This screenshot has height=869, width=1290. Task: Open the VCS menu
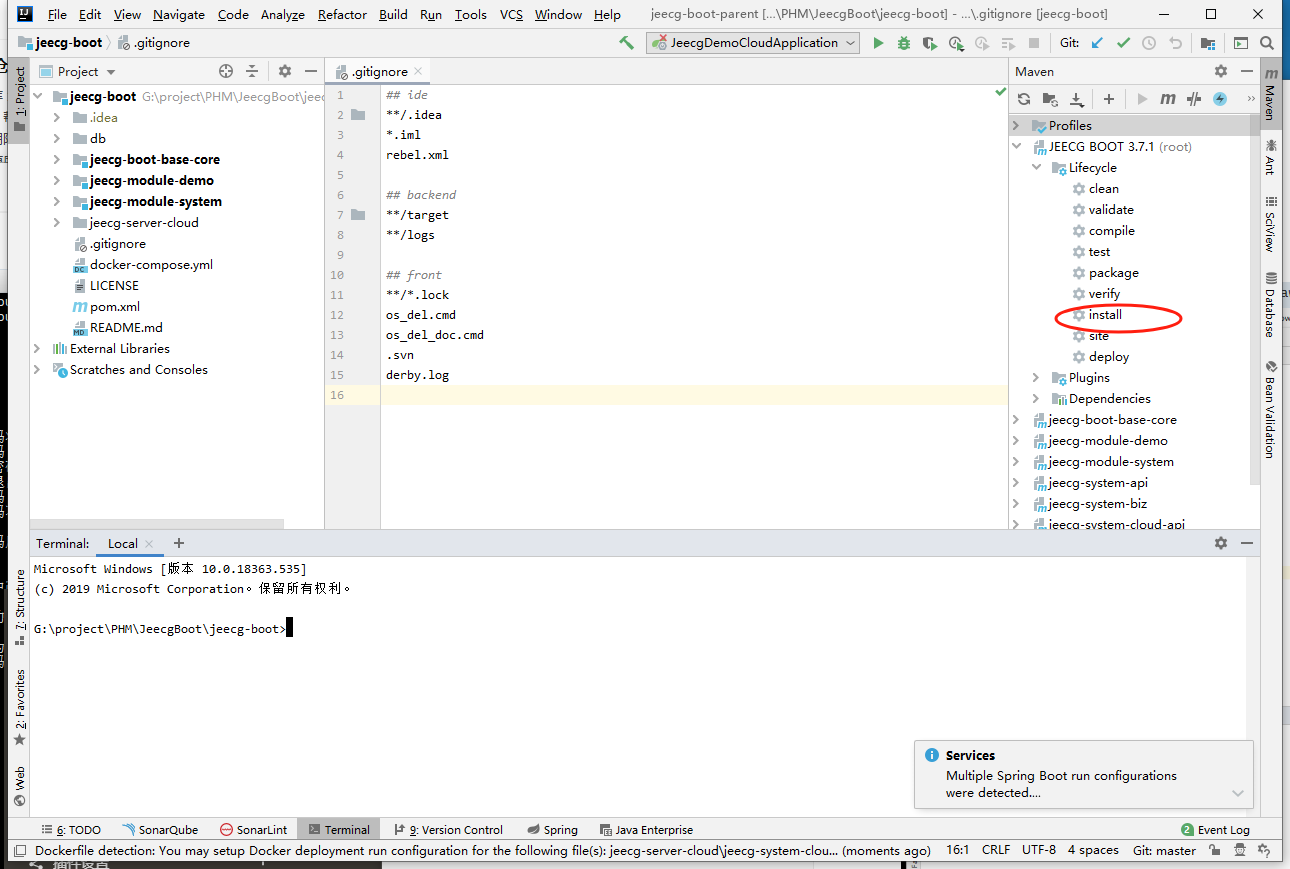click(511, 14)
